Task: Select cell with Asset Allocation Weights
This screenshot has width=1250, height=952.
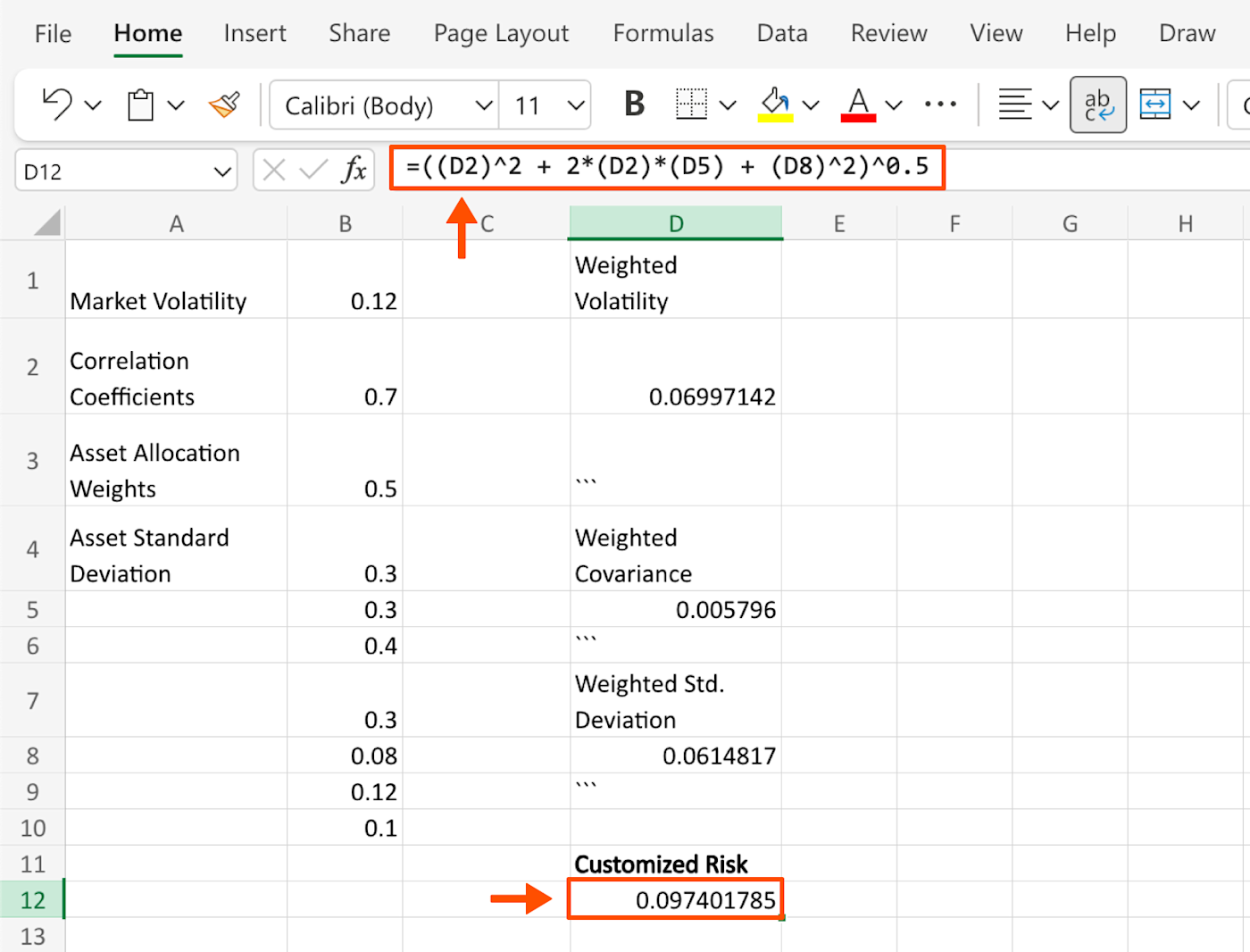Action: 176,460
